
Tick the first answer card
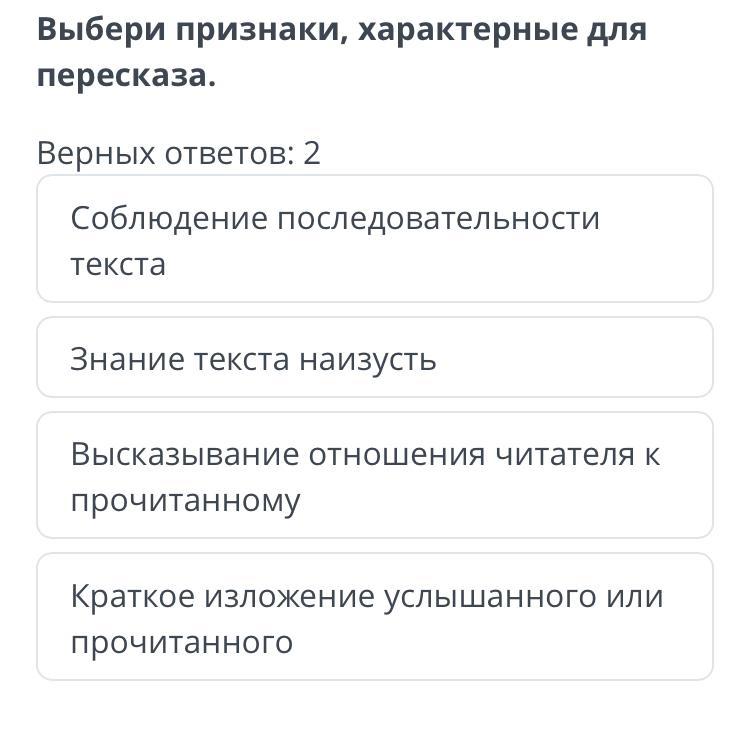pos(375,239)
